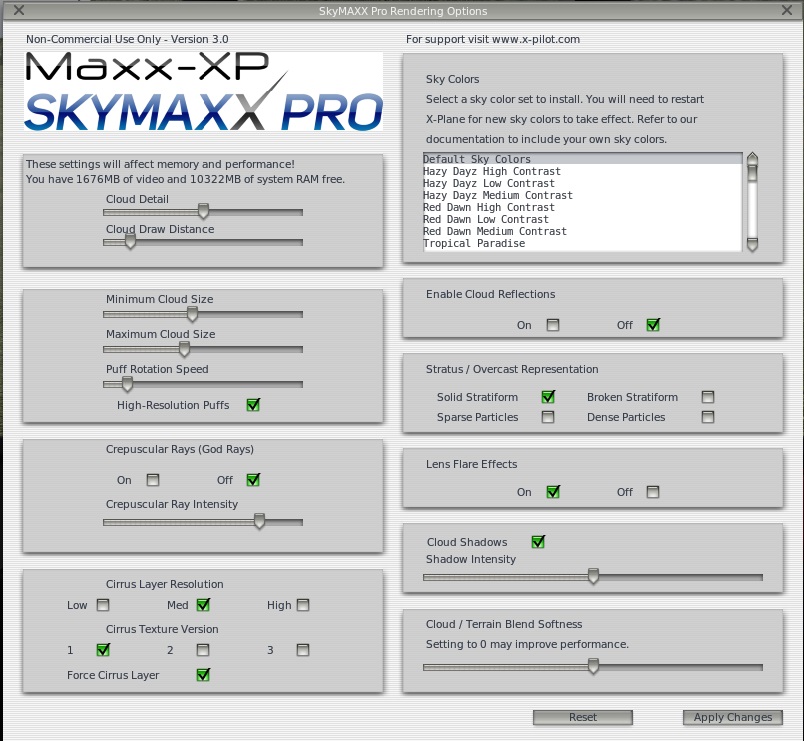Screen dimensions: 804x741
Task: Click the Puff Rotation Speed slider handle
Action: click(127, 384)
